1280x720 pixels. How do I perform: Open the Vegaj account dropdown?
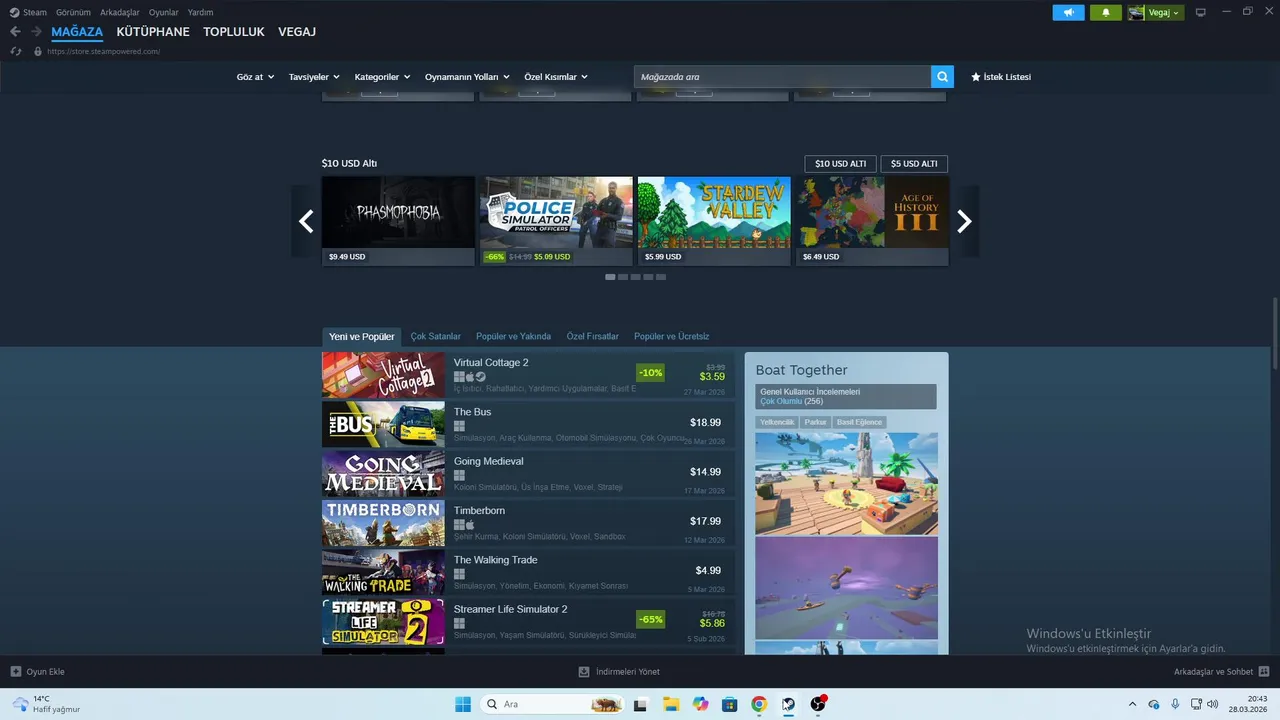point(1156,13)
